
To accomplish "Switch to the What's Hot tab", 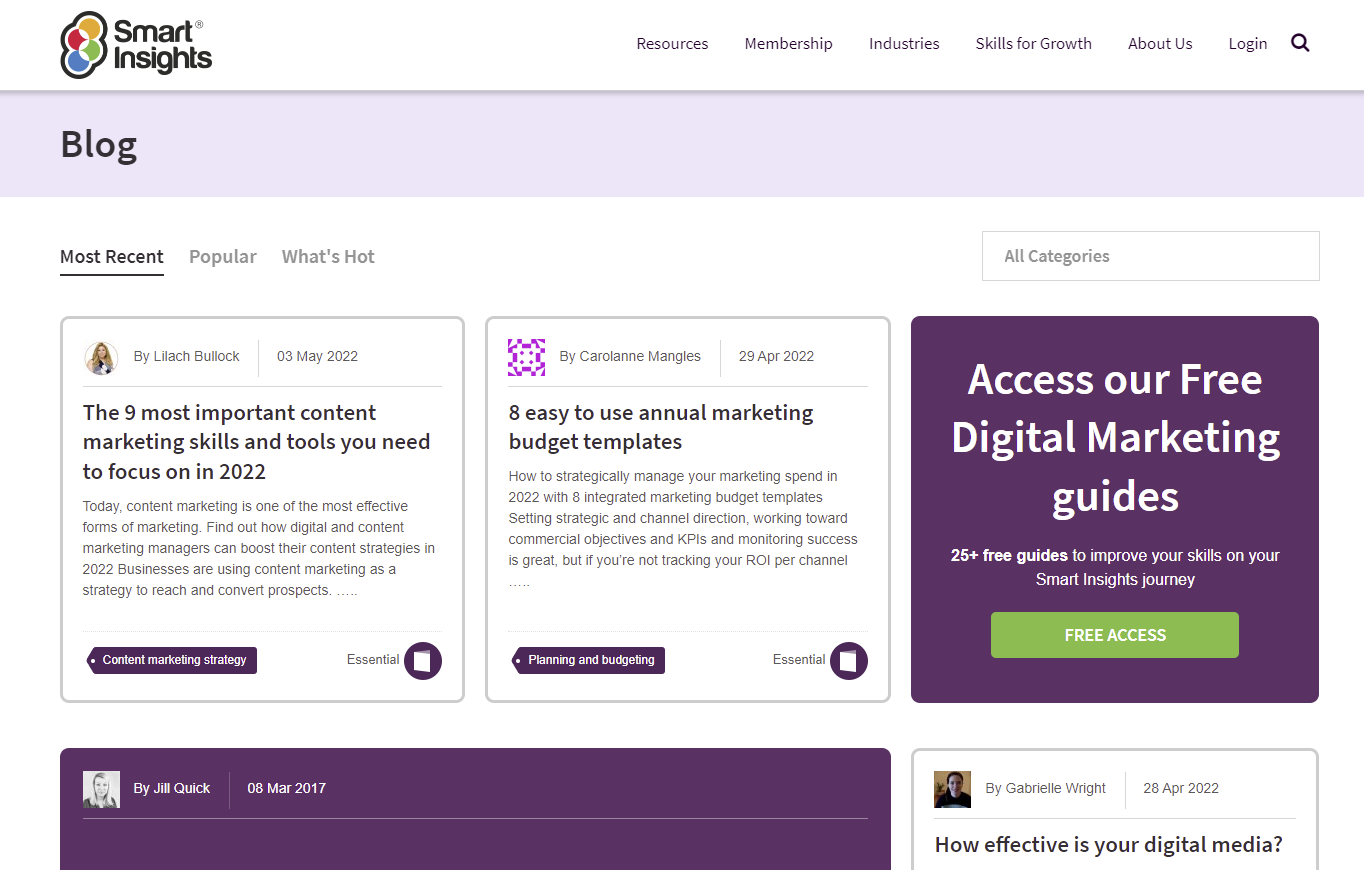I will point(328,257).
